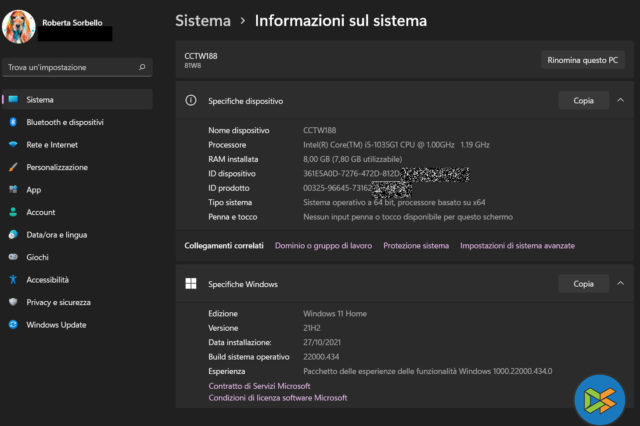This screenshot has height=426, width=640.
Task: Click Rinomina questo PC button
Action: click(582, 60)
